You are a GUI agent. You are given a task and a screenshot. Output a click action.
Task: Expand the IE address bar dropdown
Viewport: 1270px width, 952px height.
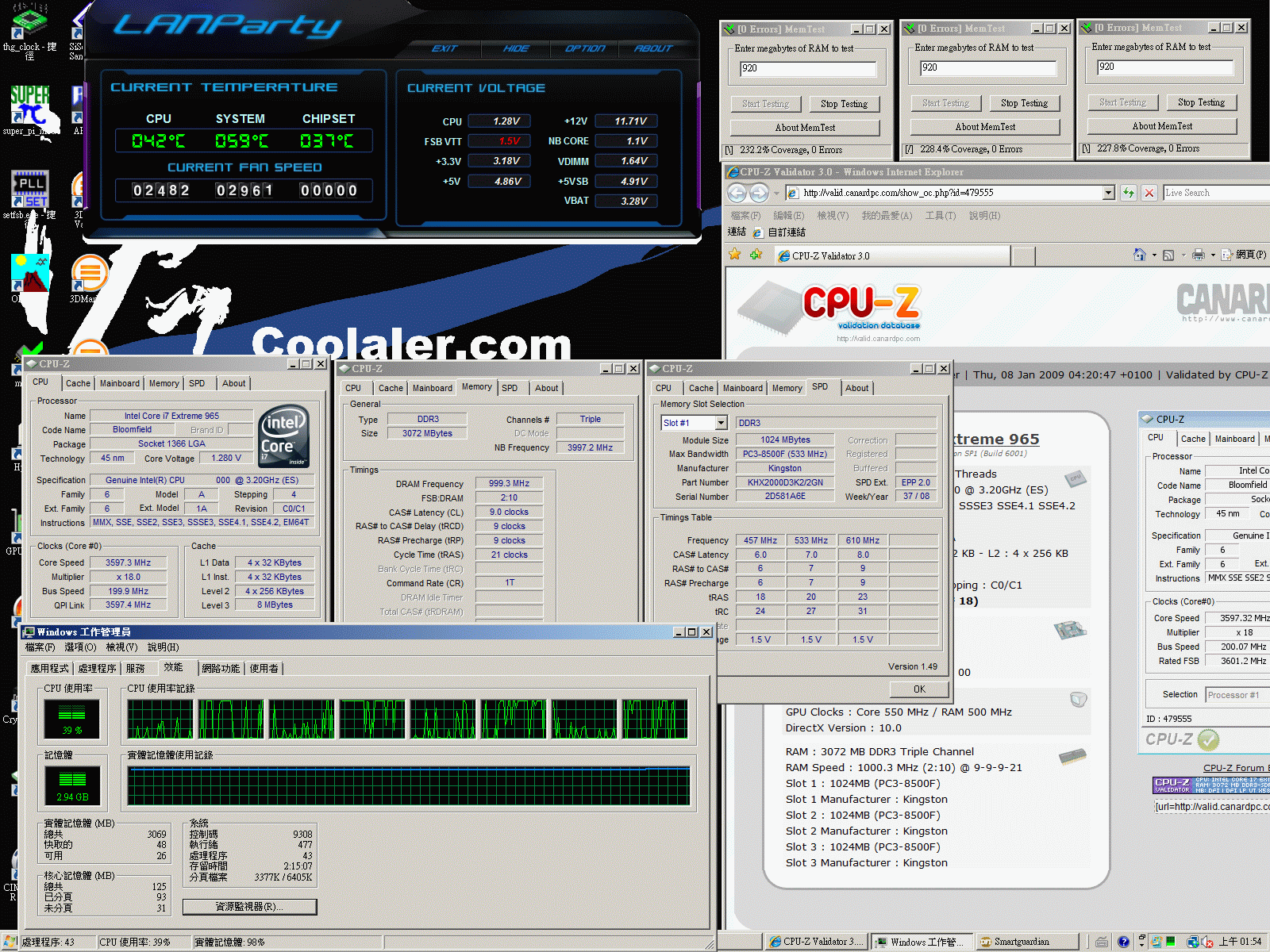coord(1109,193)
